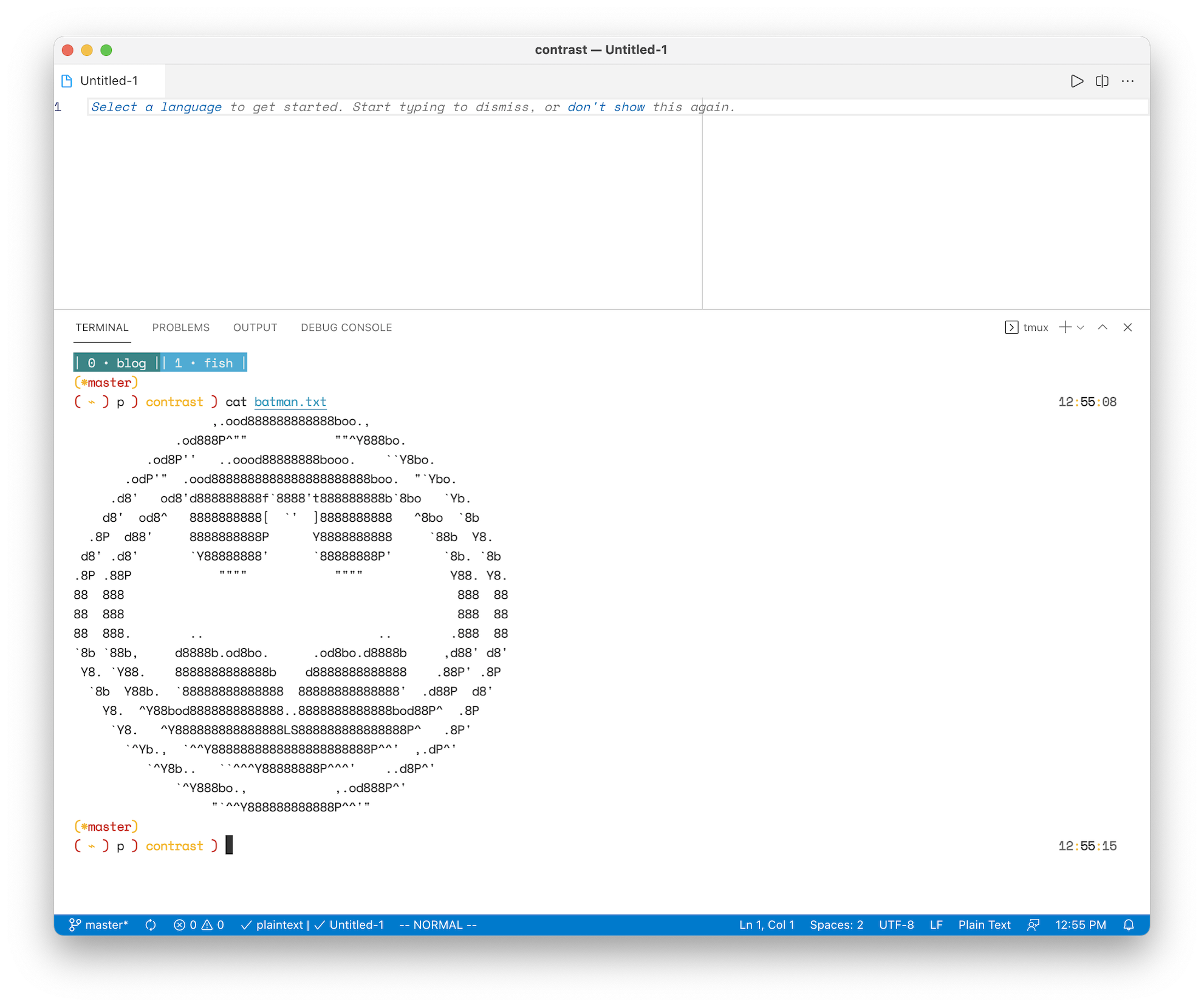This screenshot has width=1204, height=1007.
Task: Create a new terminal with the plus icon
Action: click(x=1065, y=327)
